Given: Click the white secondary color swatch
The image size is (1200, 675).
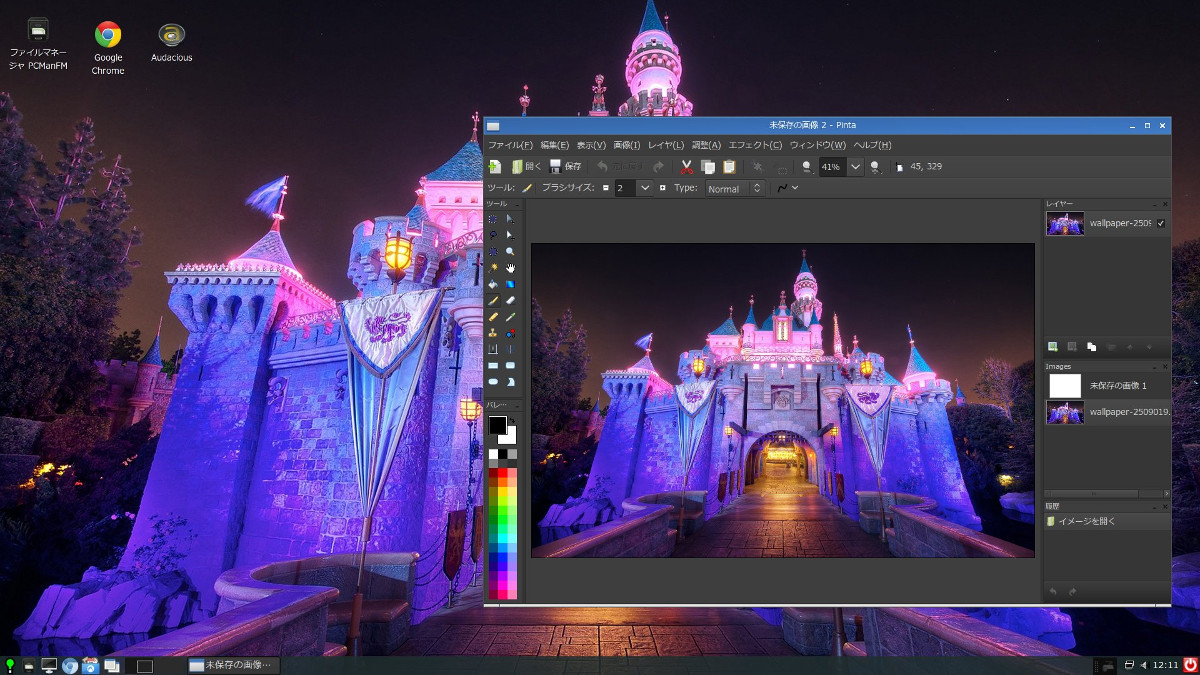Looking at the screenshot, I should click(509, 436).
